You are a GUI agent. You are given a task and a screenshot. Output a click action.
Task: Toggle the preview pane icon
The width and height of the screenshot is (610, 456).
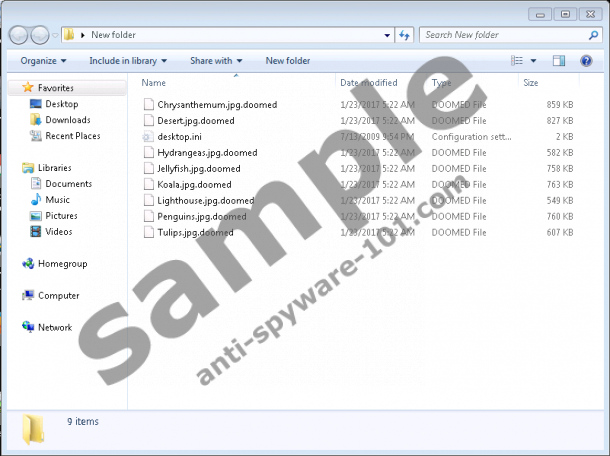pos(559,61)
